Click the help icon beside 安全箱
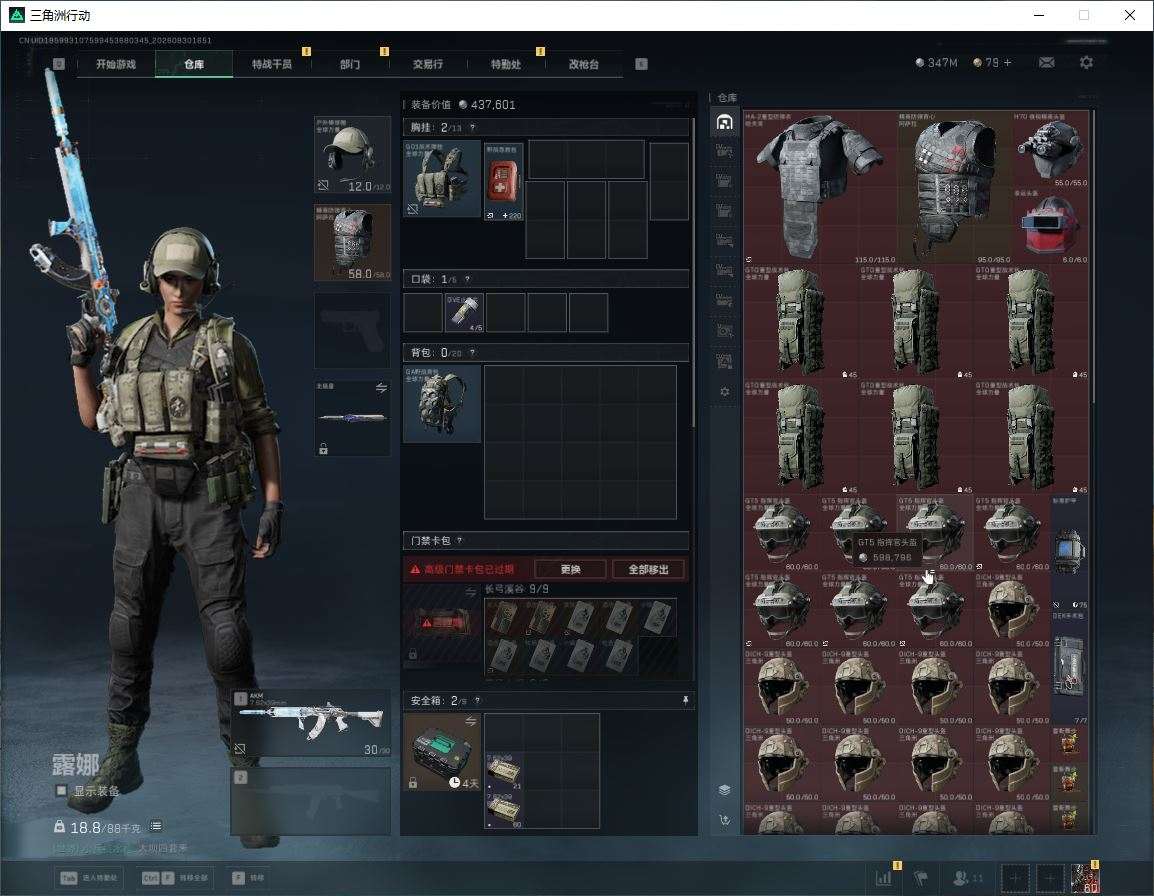 pyautogui.click(x=477, y=700)
